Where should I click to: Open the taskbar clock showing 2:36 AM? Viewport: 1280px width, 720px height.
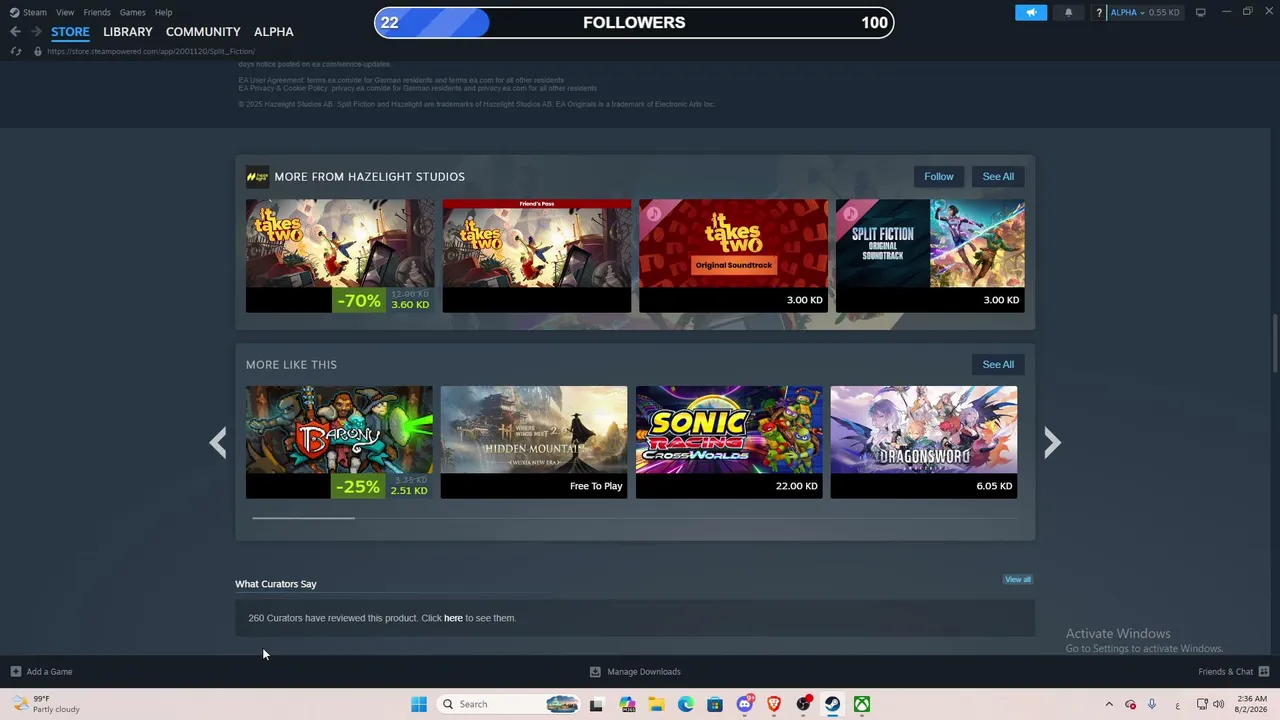point(1252,704)
